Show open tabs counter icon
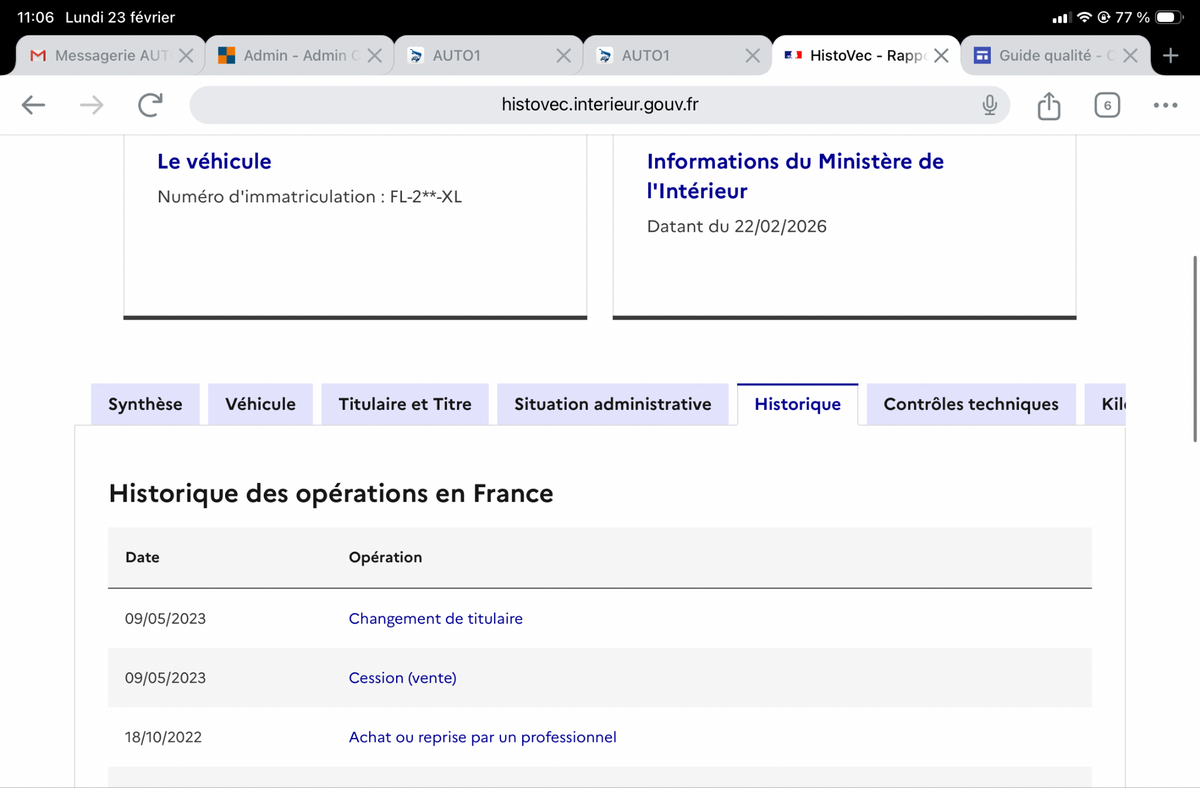 [x=1107, y=105]
